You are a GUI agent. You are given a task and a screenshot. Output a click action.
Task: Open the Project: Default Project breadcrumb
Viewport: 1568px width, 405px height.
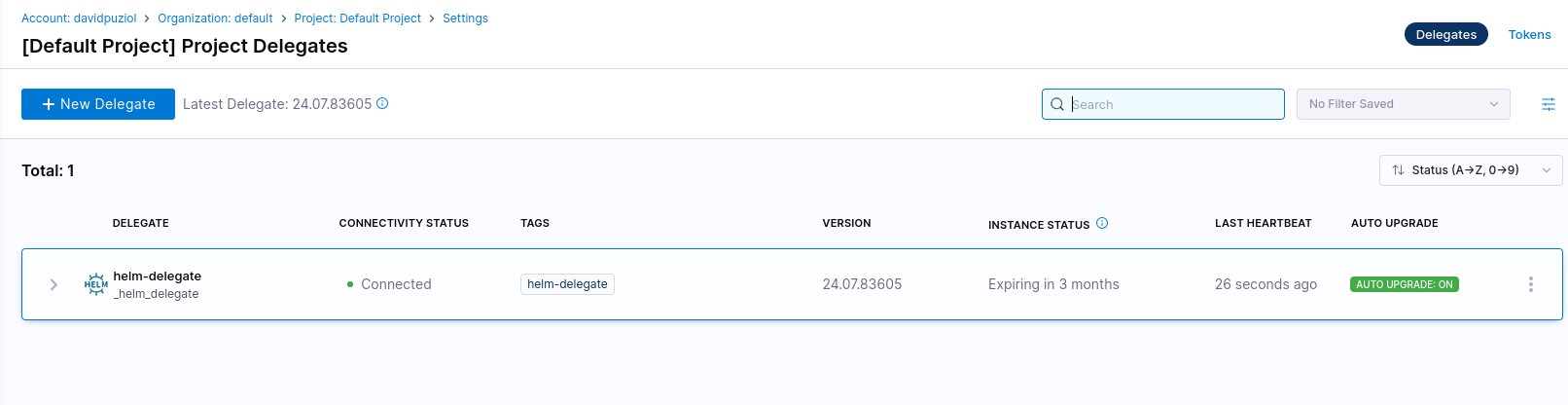point(357,18)
